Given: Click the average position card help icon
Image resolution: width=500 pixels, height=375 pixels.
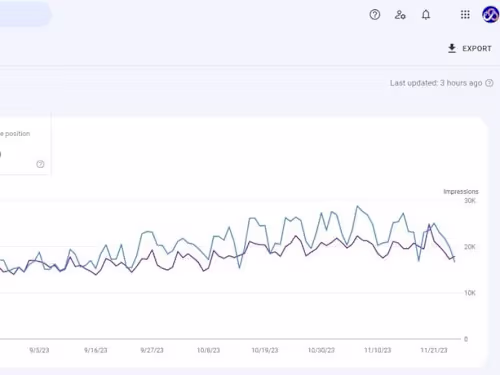Looking at the screenshot, I should [40, 164].
